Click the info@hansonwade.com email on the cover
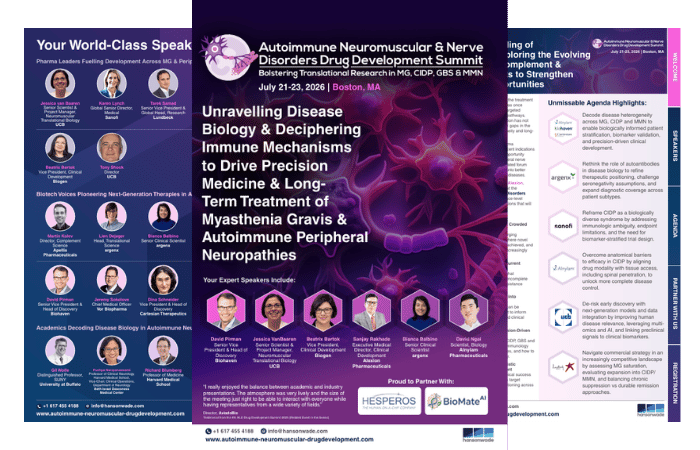Screen dimensions: 700x450 click(x=298, y=431)
